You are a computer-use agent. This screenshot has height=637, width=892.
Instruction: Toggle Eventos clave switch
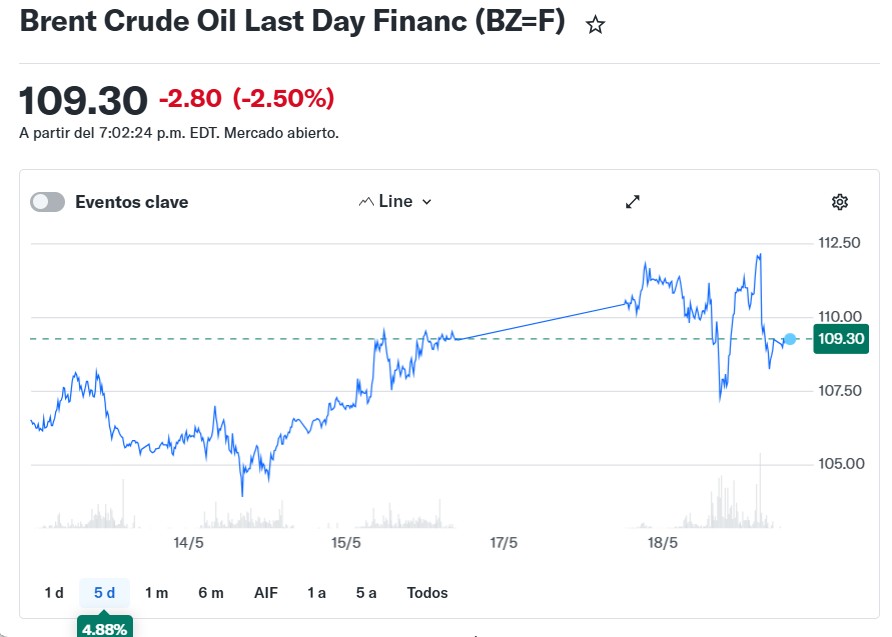[48, 202]
